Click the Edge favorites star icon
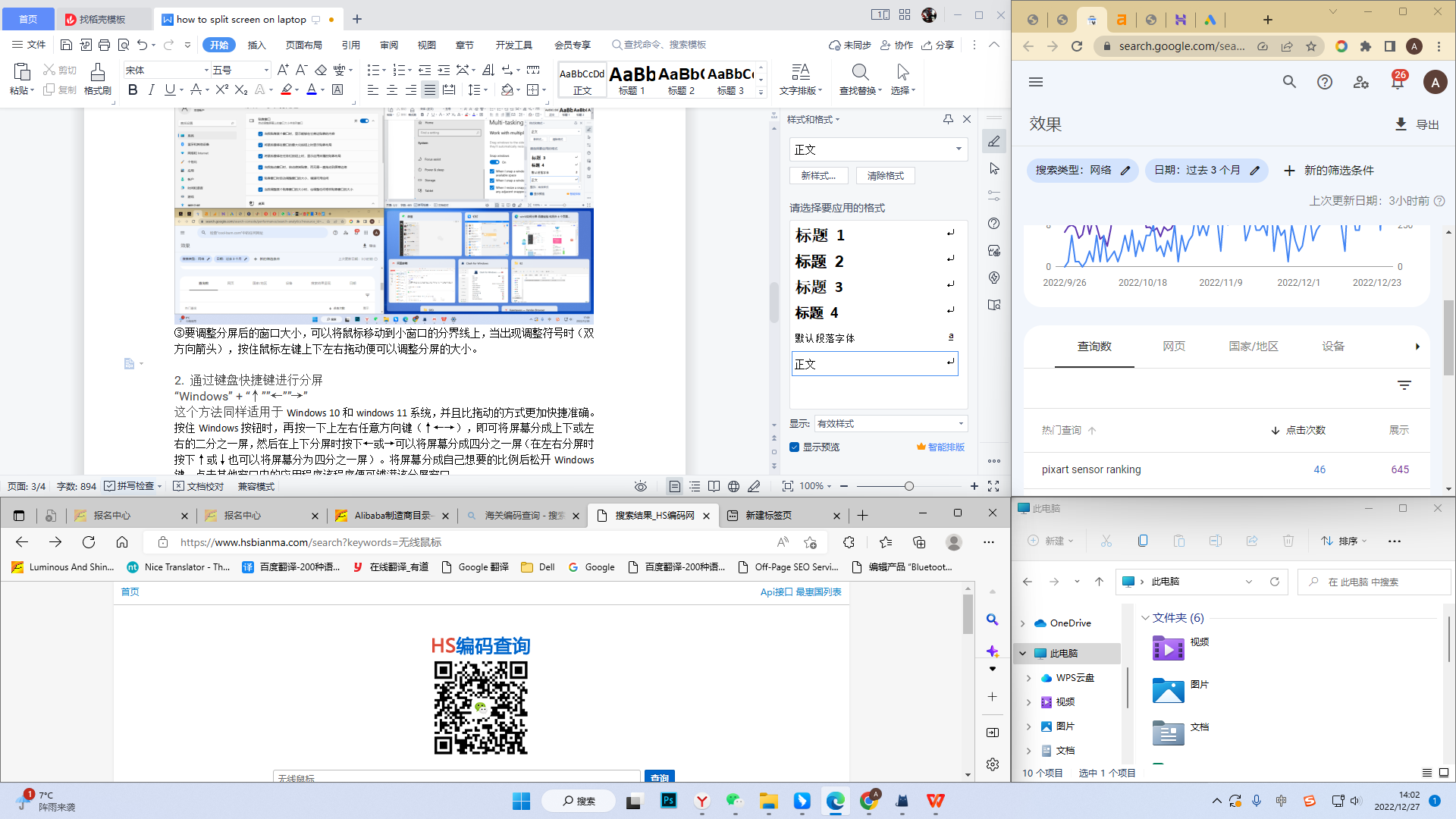 click(x=885, y=541)
